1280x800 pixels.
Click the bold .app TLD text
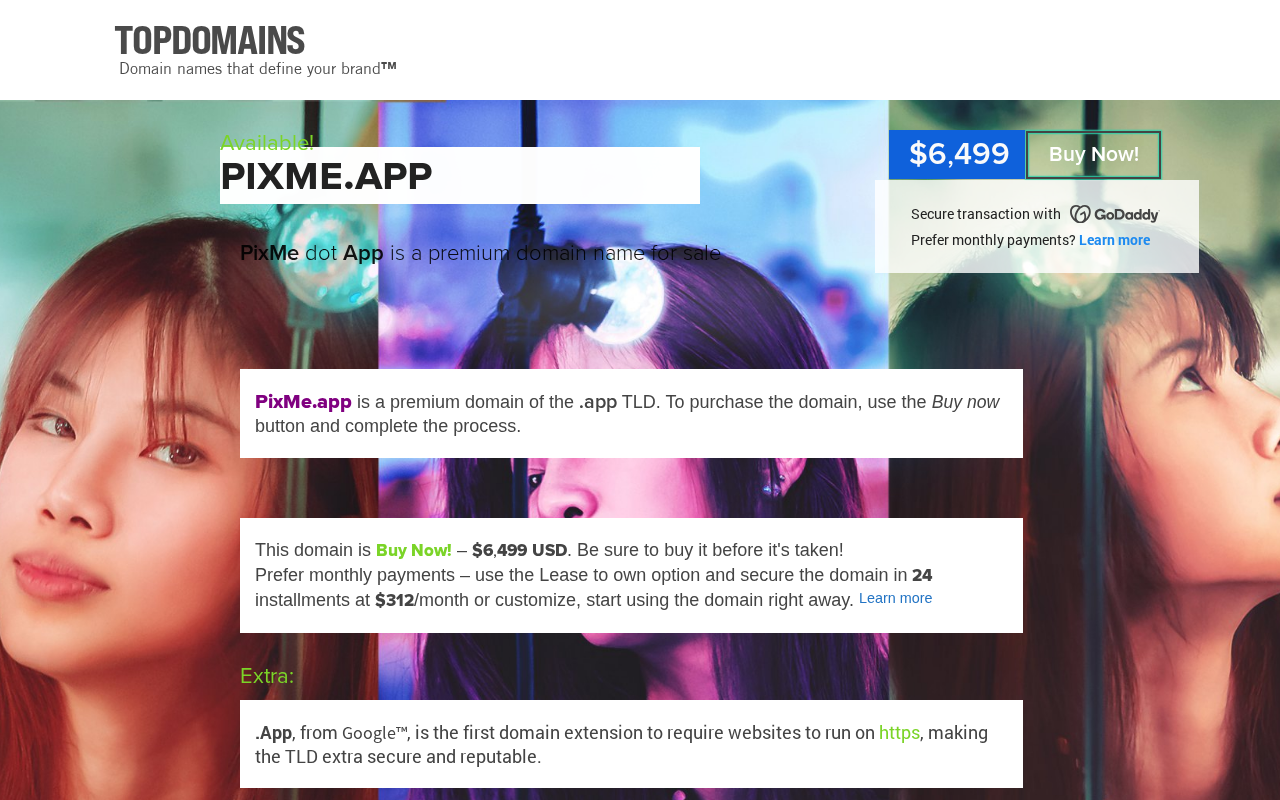[598, 402]
